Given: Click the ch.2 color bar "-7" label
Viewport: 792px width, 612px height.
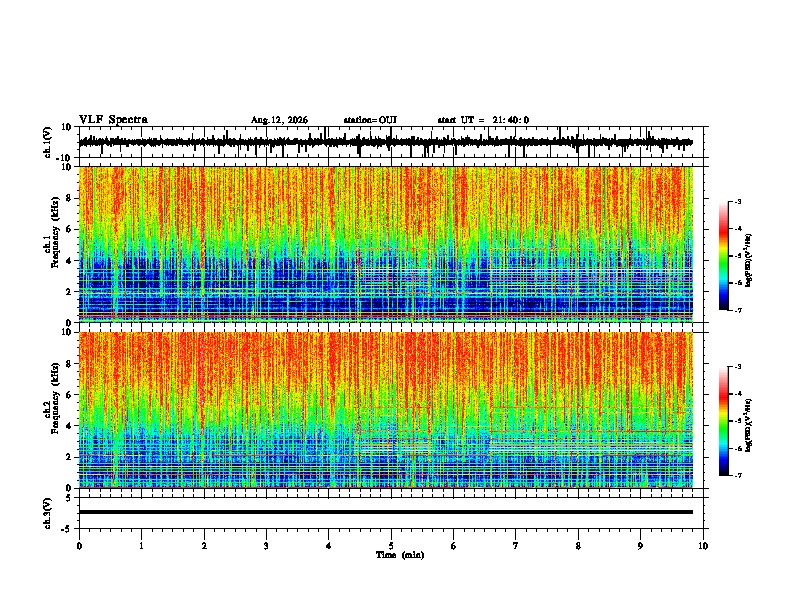Looking at the screenshot, I should coord(738,476).
